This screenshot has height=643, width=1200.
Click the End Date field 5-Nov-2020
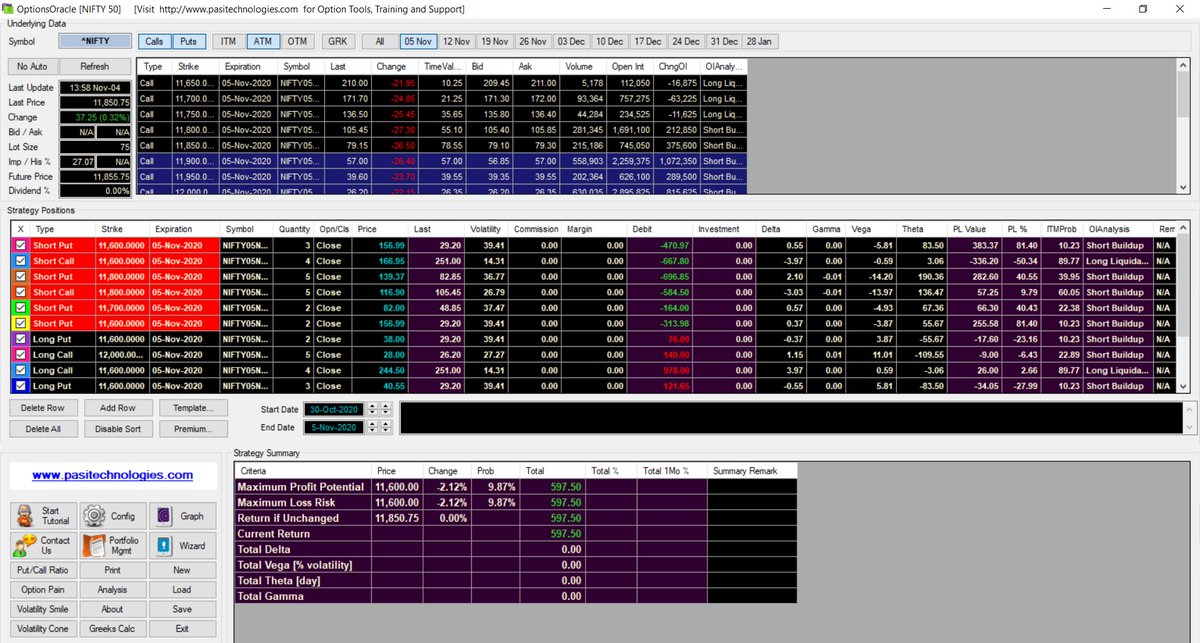click(334, 428)
